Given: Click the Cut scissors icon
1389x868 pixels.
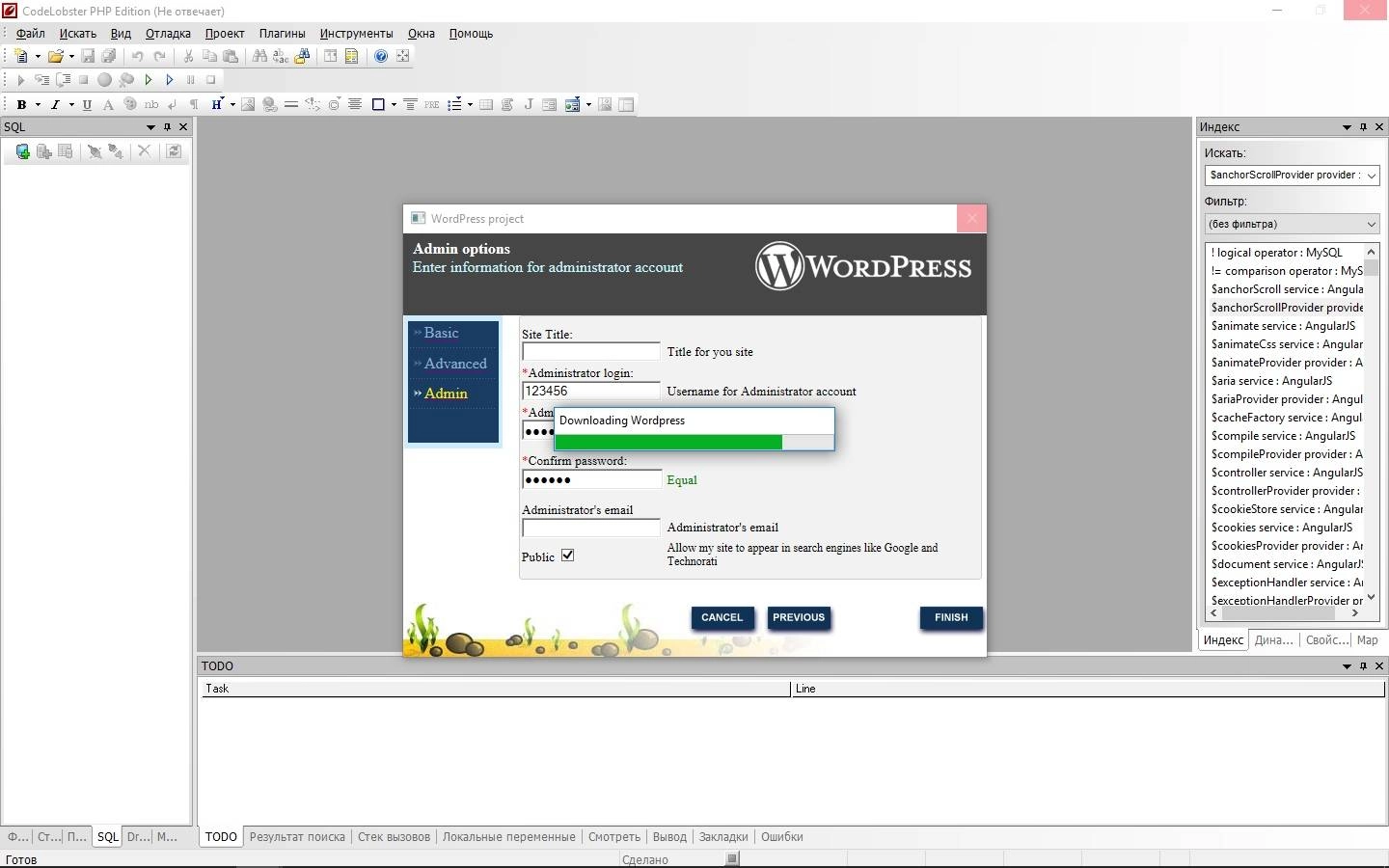Looking at the screenshot, I should (x=188, y=56).
